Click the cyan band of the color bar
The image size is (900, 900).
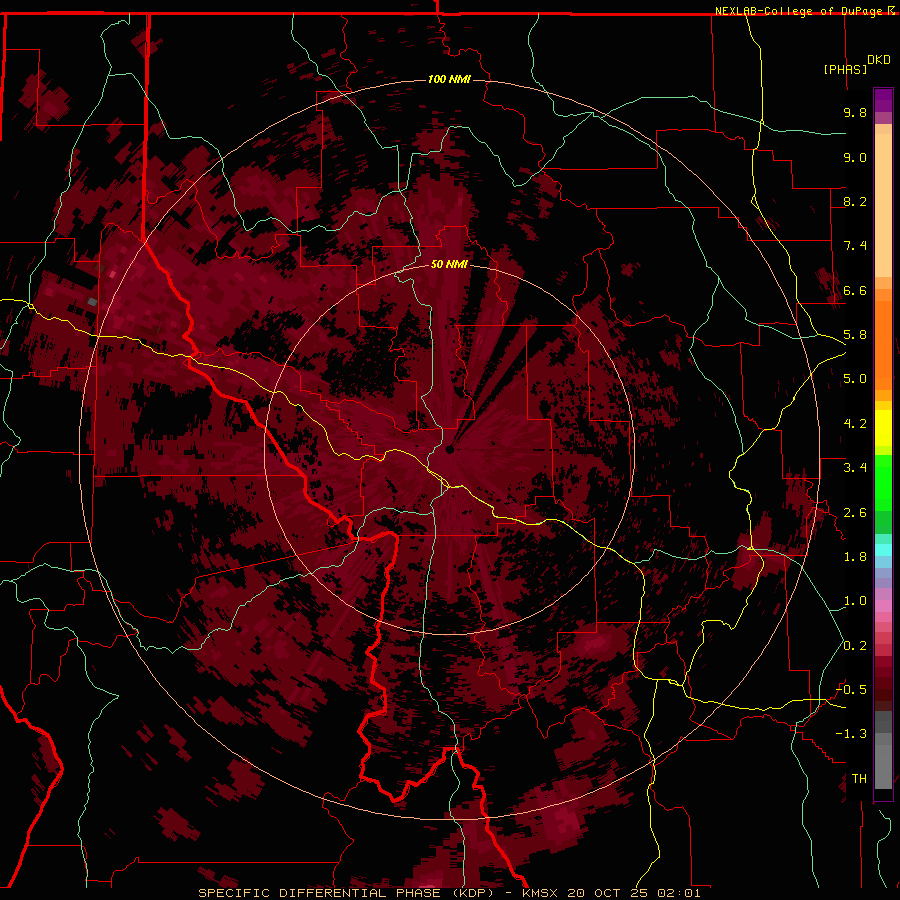pos(883,550)
